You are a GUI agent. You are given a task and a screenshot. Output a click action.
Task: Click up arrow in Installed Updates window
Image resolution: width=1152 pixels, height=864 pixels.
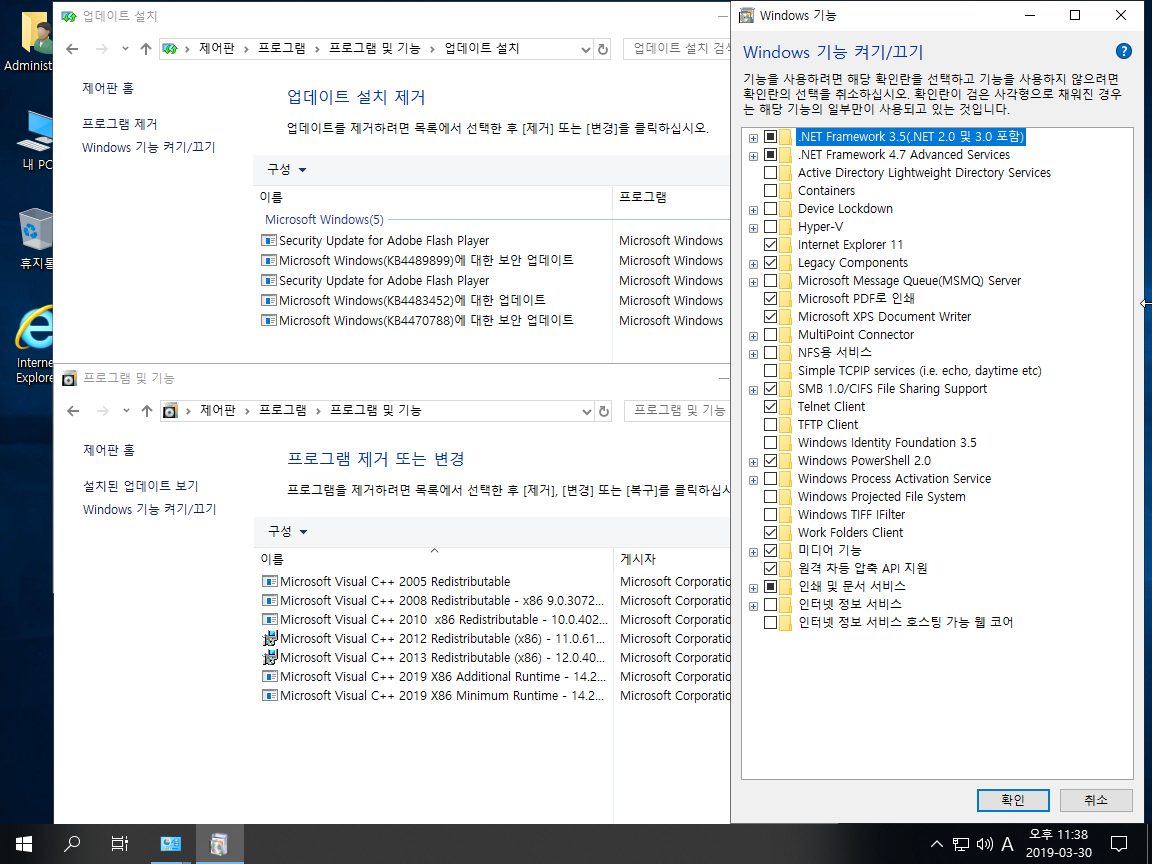click(145, 49)
